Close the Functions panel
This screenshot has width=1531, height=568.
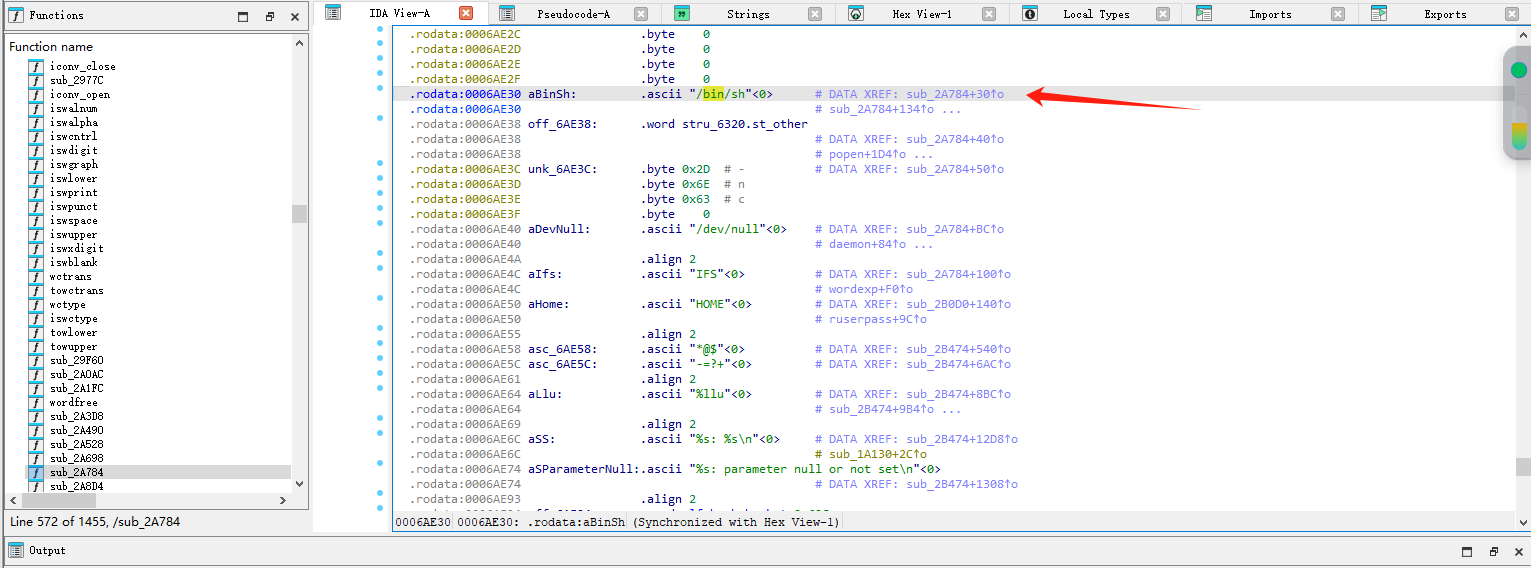pos(295,17)
